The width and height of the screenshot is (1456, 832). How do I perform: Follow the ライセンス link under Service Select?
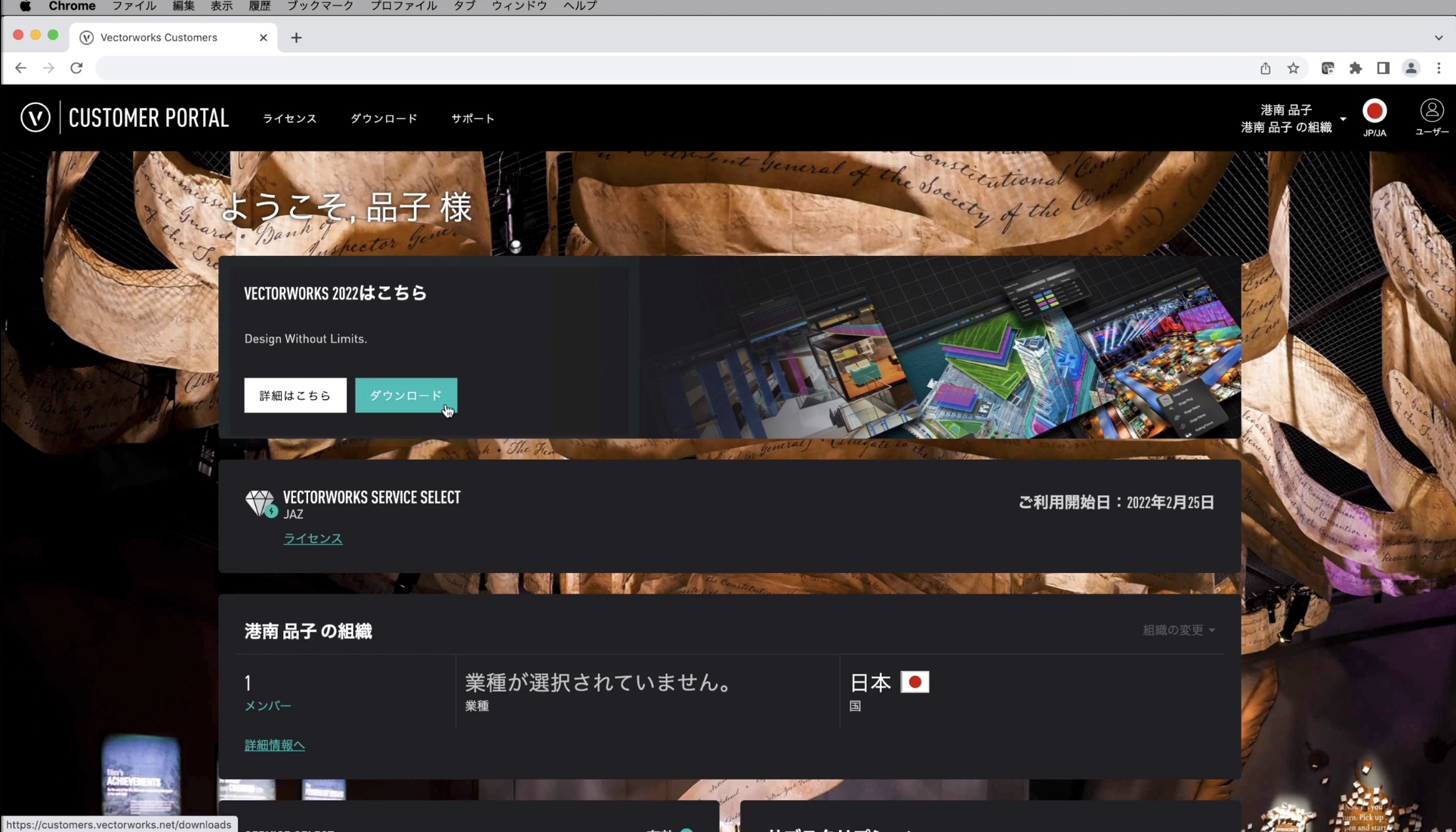click(x=313, y=538)
